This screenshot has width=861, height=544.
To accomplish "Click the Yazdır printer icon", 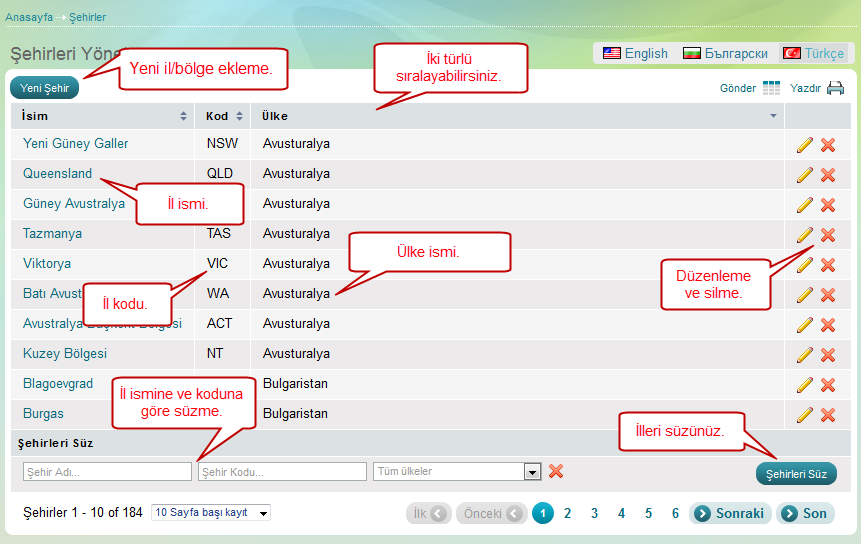I will coord(835,88).
